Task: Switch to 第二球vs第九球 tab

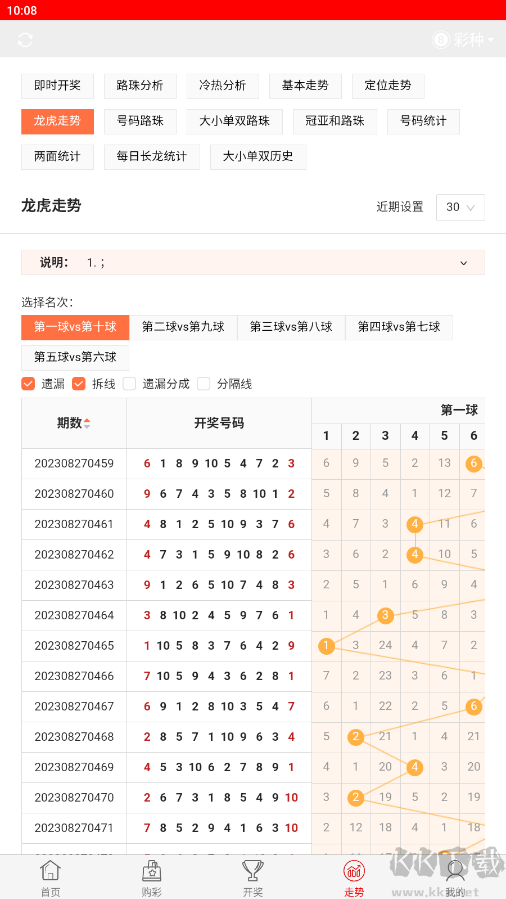Action: click(183, 327)
